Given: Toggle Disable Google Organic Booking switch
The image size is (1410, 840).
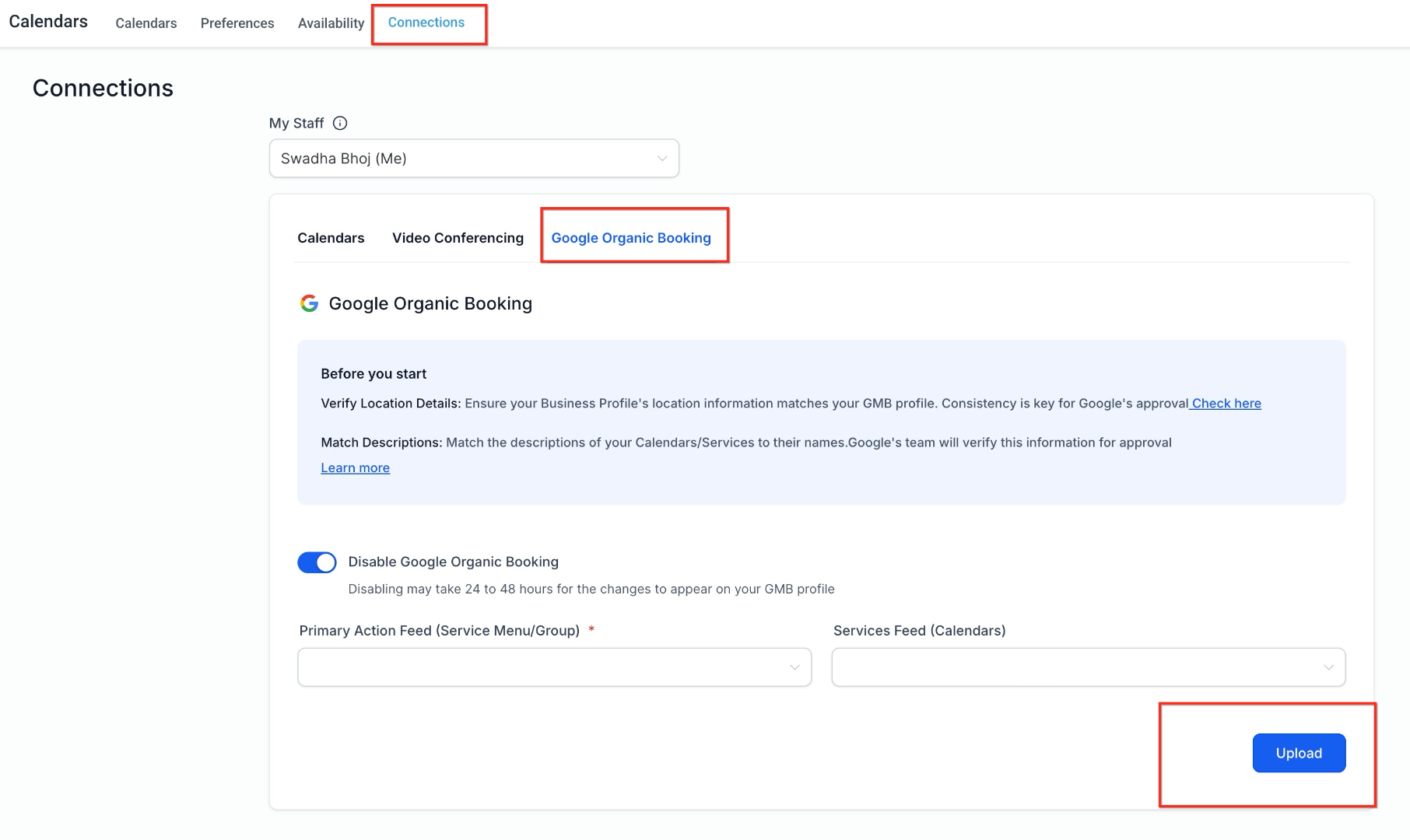Looking at the screenshot, I should [x=317, y=562].
